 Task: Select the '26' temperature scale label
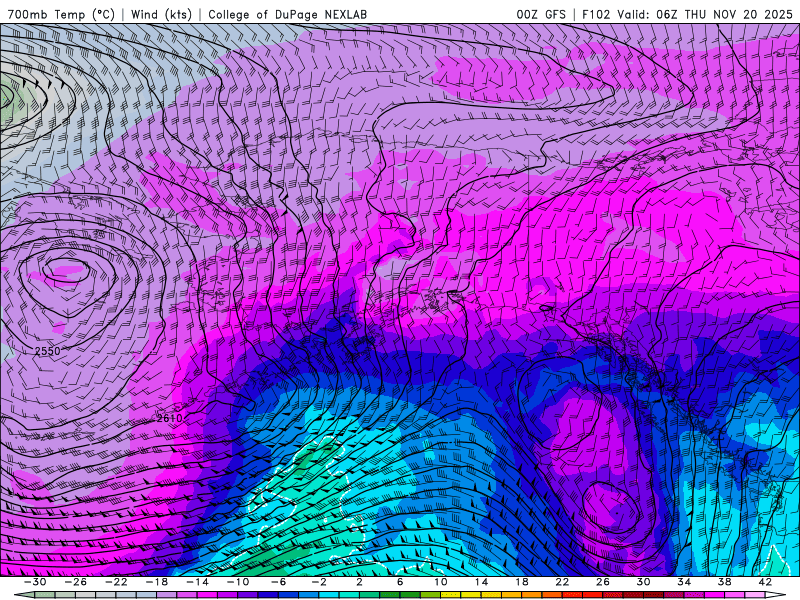[603, 582]
